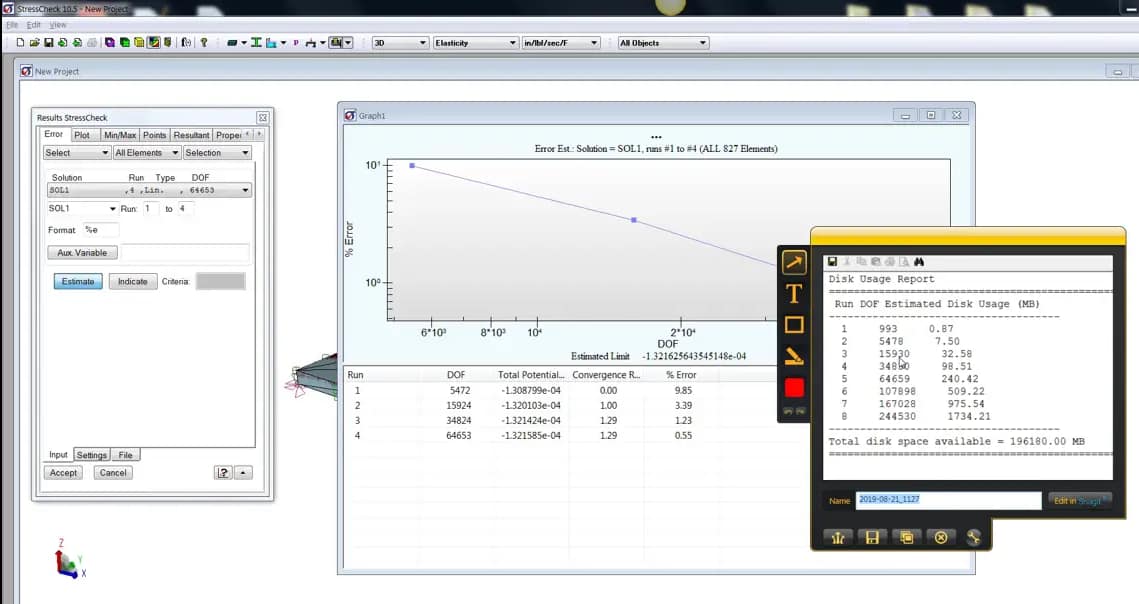This screenshot has width=1139, height=604.
Task: Click the copy-to-clipboard icon at the panel bottom
Action: pyautogui.click(x=906, y=537)
